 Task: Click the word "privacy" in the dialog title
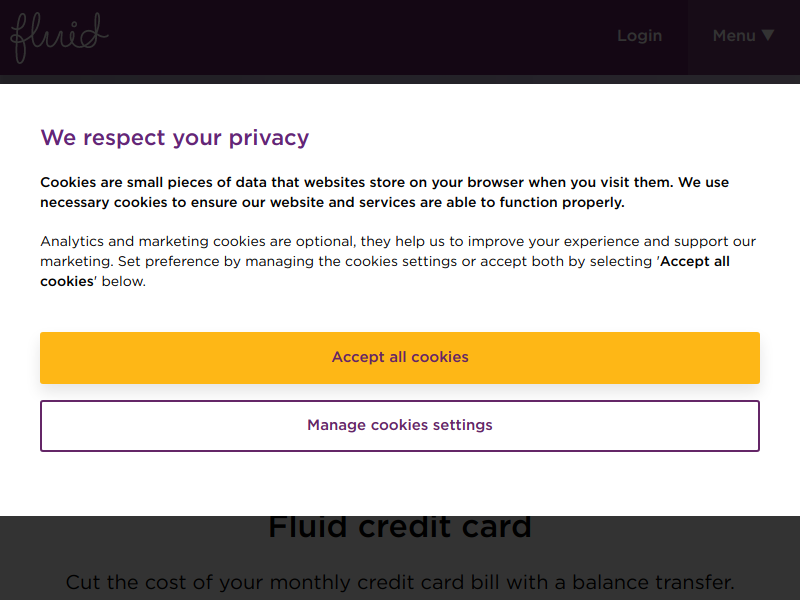coord(269,138)
